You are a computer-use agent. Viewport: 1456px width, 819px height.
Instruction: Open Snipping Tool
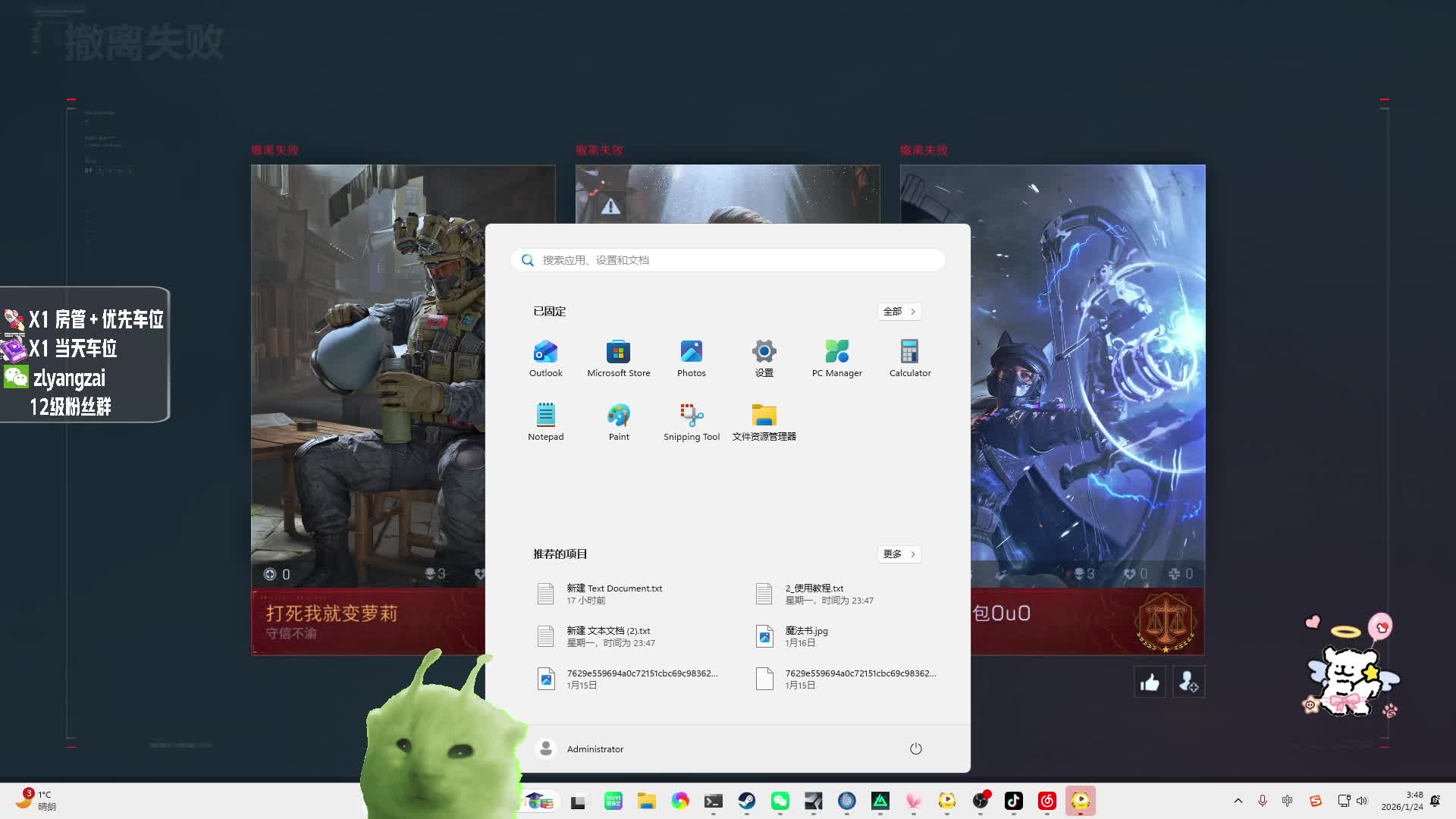(691, 422)
